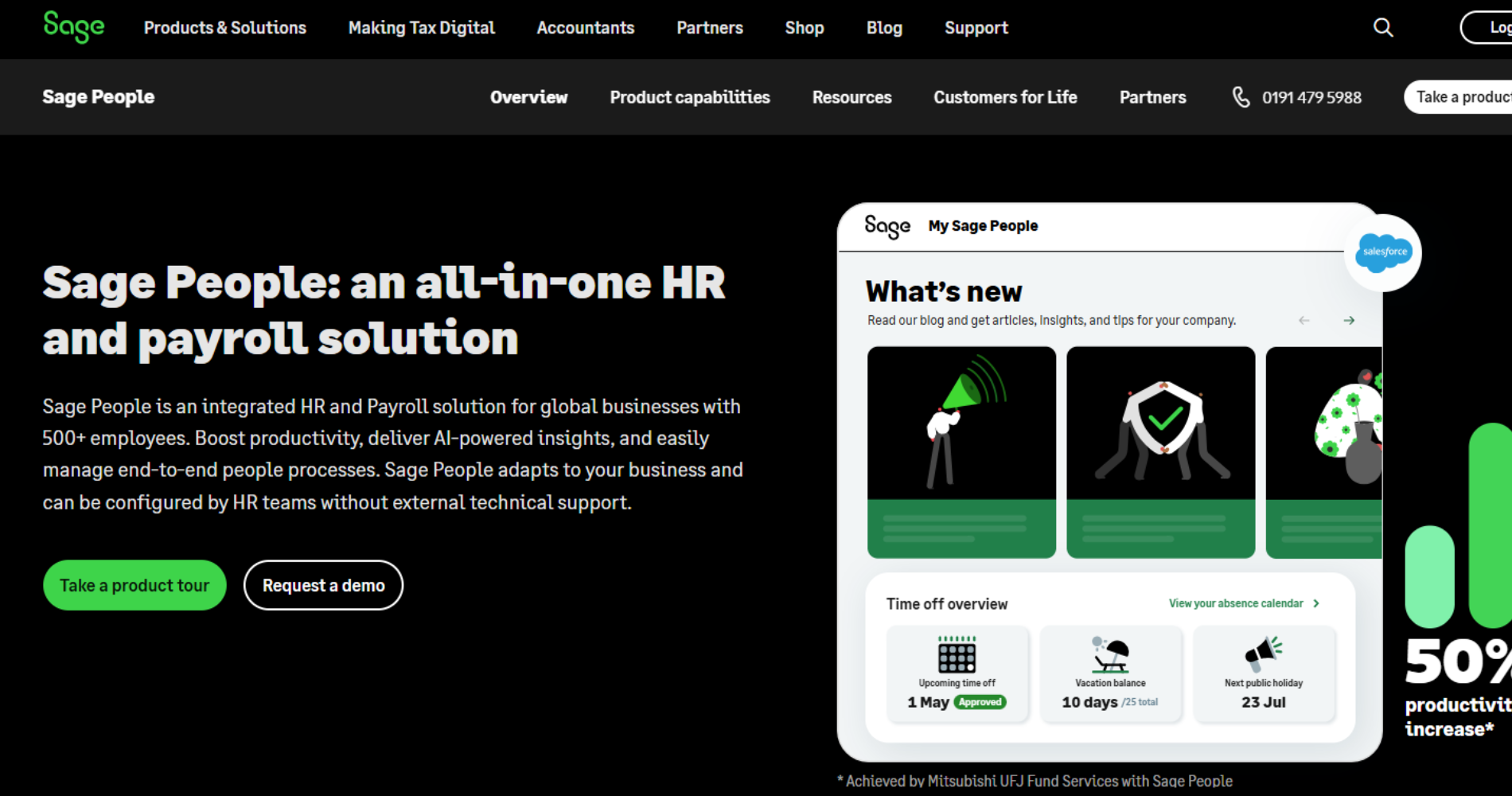Select the Customers for Life tab

1006,97
